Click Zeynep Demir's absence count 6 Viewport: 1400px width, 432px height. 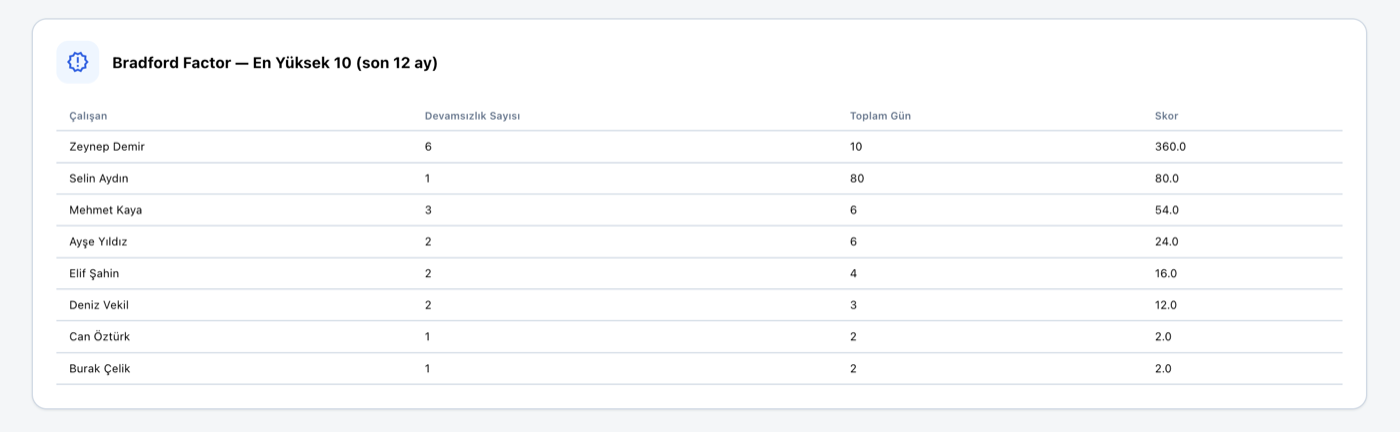tap(428, 147)
